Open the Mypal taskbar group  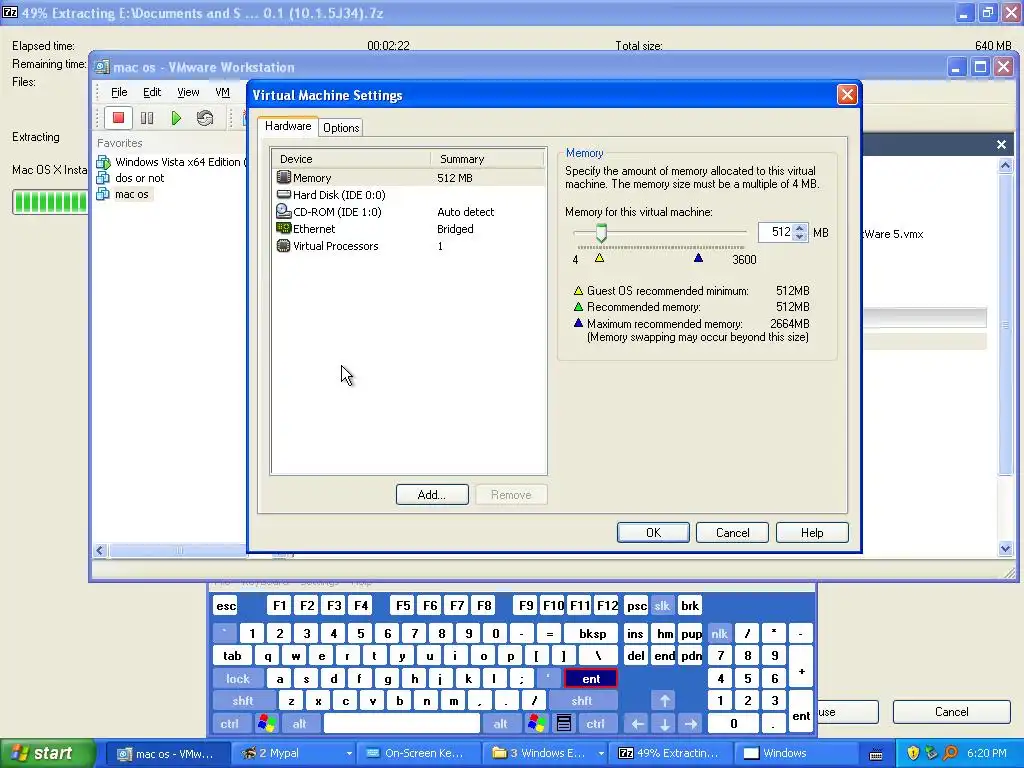coord(295,753)
